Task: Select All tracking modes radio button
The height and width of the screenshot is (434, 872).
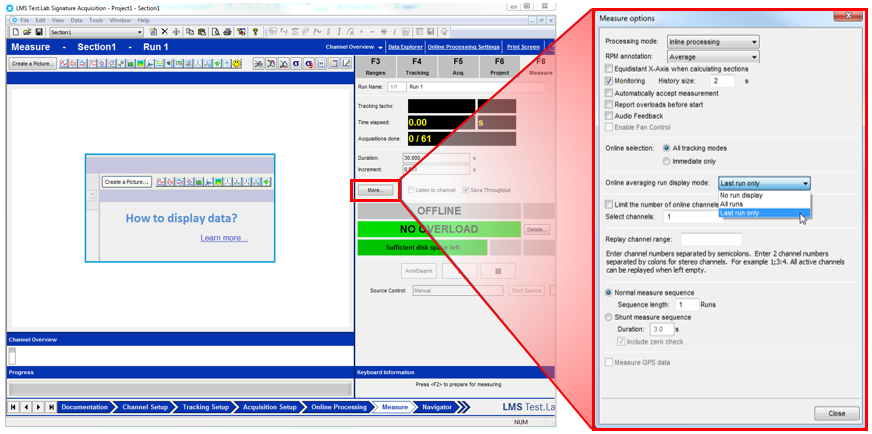Action: point(666,148)
